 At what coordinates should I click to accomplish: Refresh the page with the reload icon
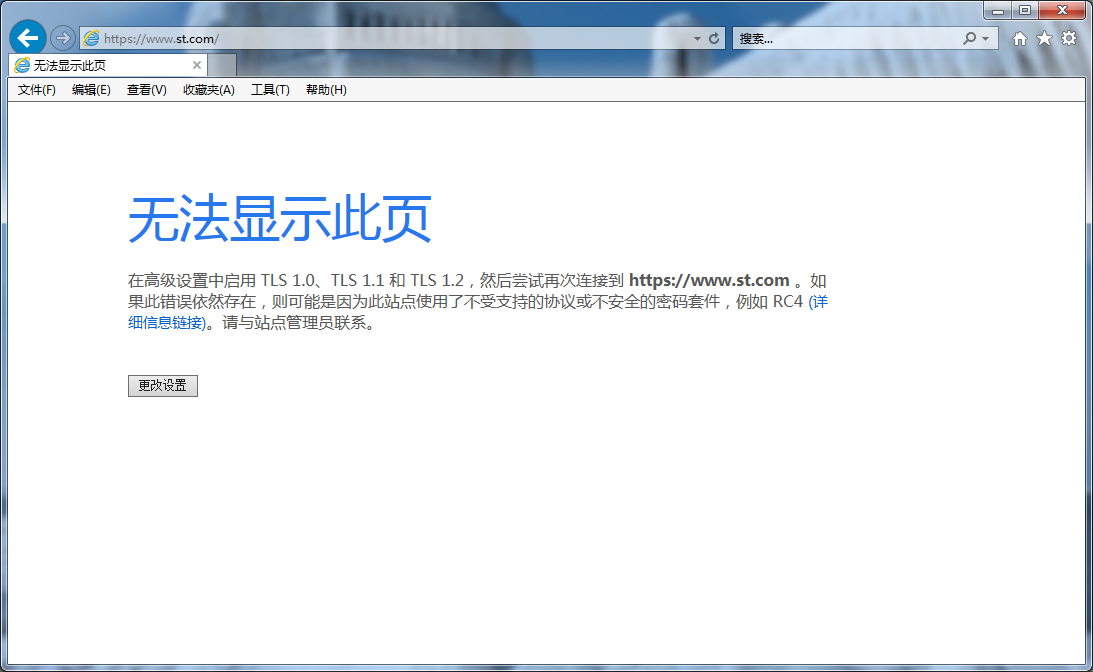(714, 39)
